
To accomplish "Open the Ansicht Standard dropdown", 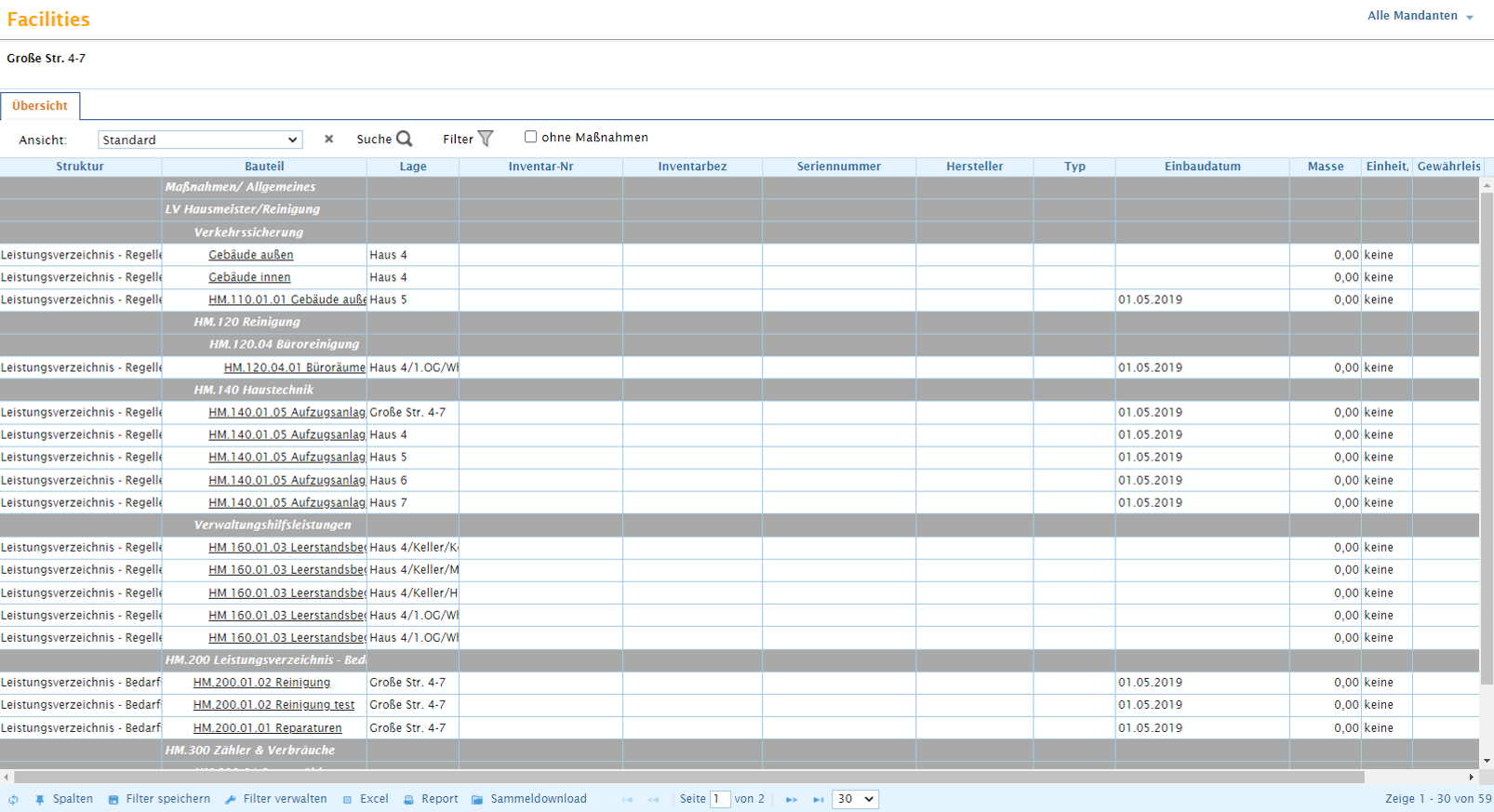I will point(200,140).
